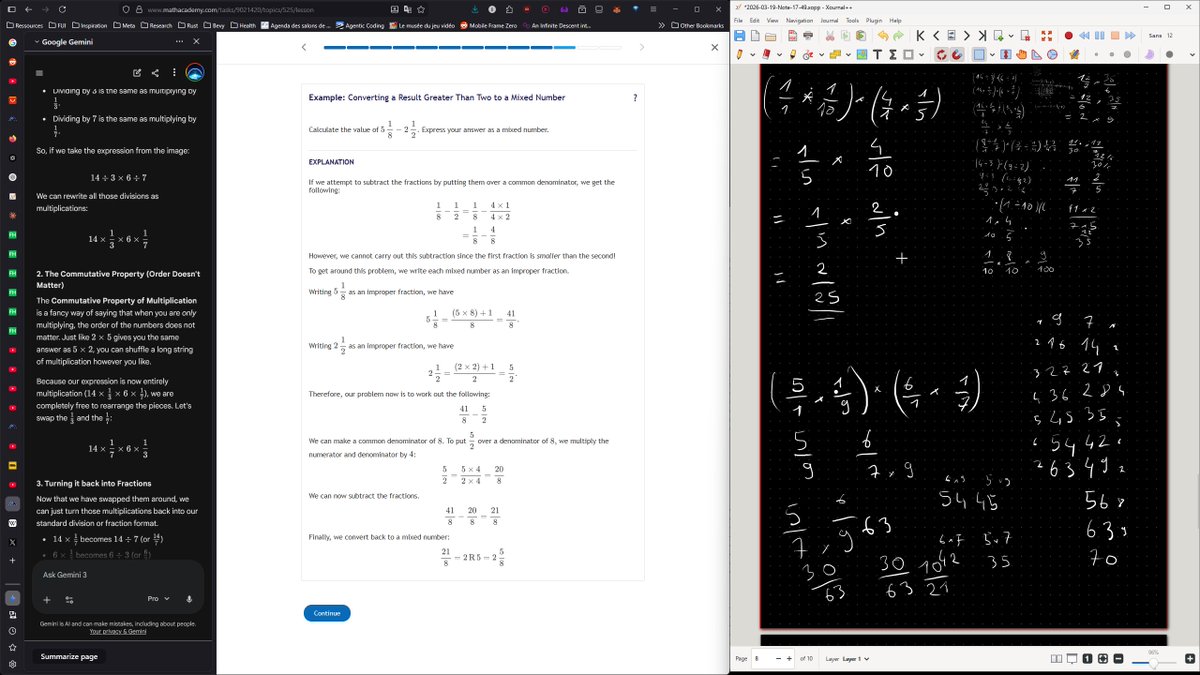
Task: Enable the Setsquare ruler tool
Action: 1036,54
